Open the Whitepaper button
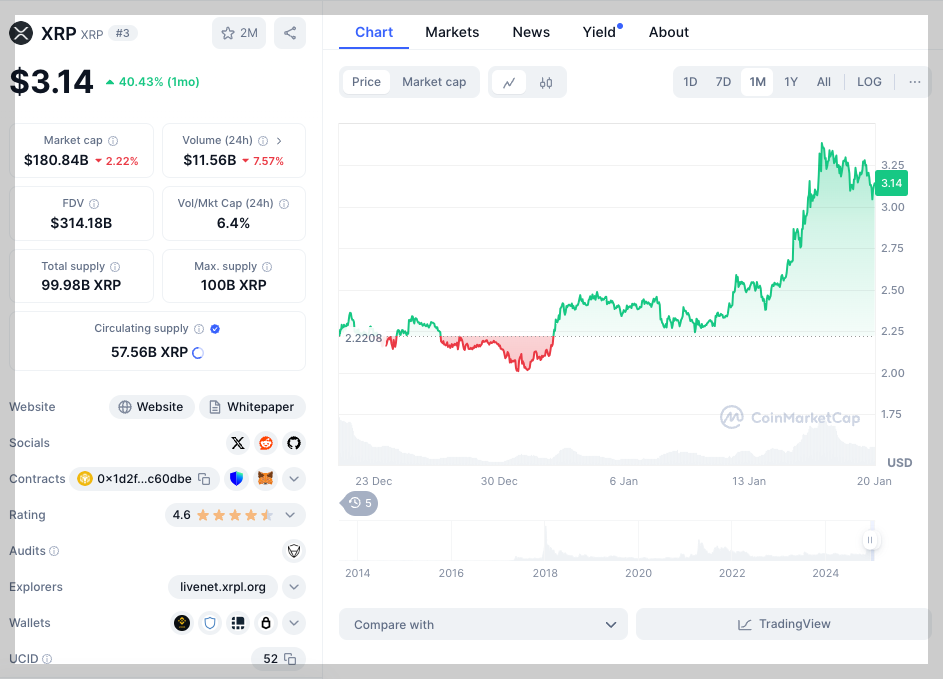The width and height of the screenshot is (943, 679). click(x=253, y=407)
